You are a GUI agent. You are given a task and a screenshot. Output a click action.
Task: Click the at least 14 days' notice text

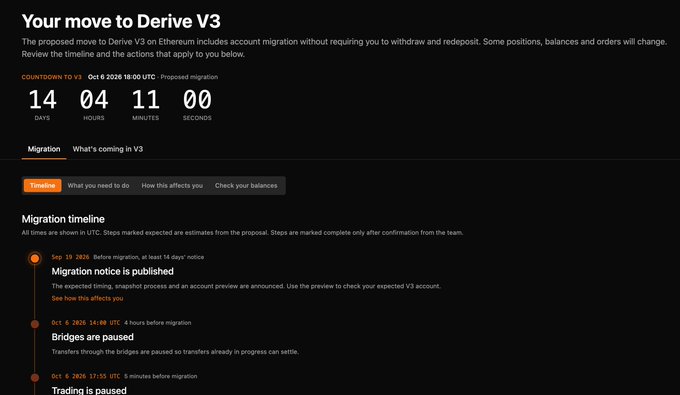click(x=173, y=257)
